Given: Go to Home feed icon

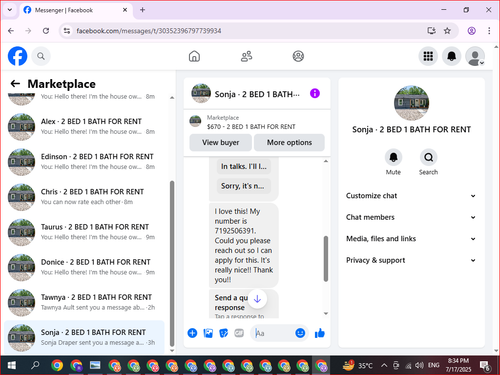Looking at the screenshot, I should [x=194, y=56].
